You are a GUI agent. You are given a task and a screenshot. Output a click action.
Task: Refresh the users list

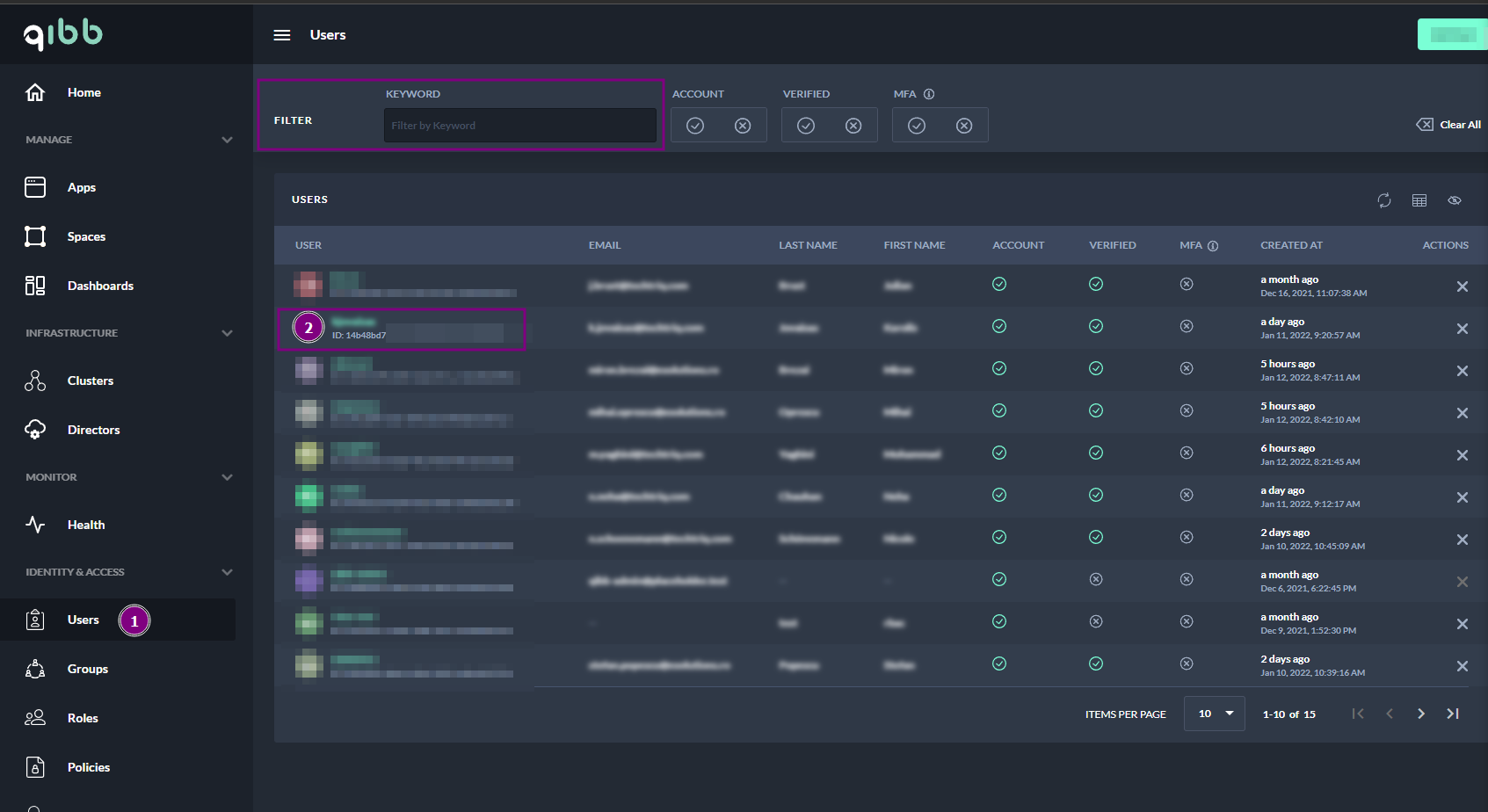click(1384, 200)
